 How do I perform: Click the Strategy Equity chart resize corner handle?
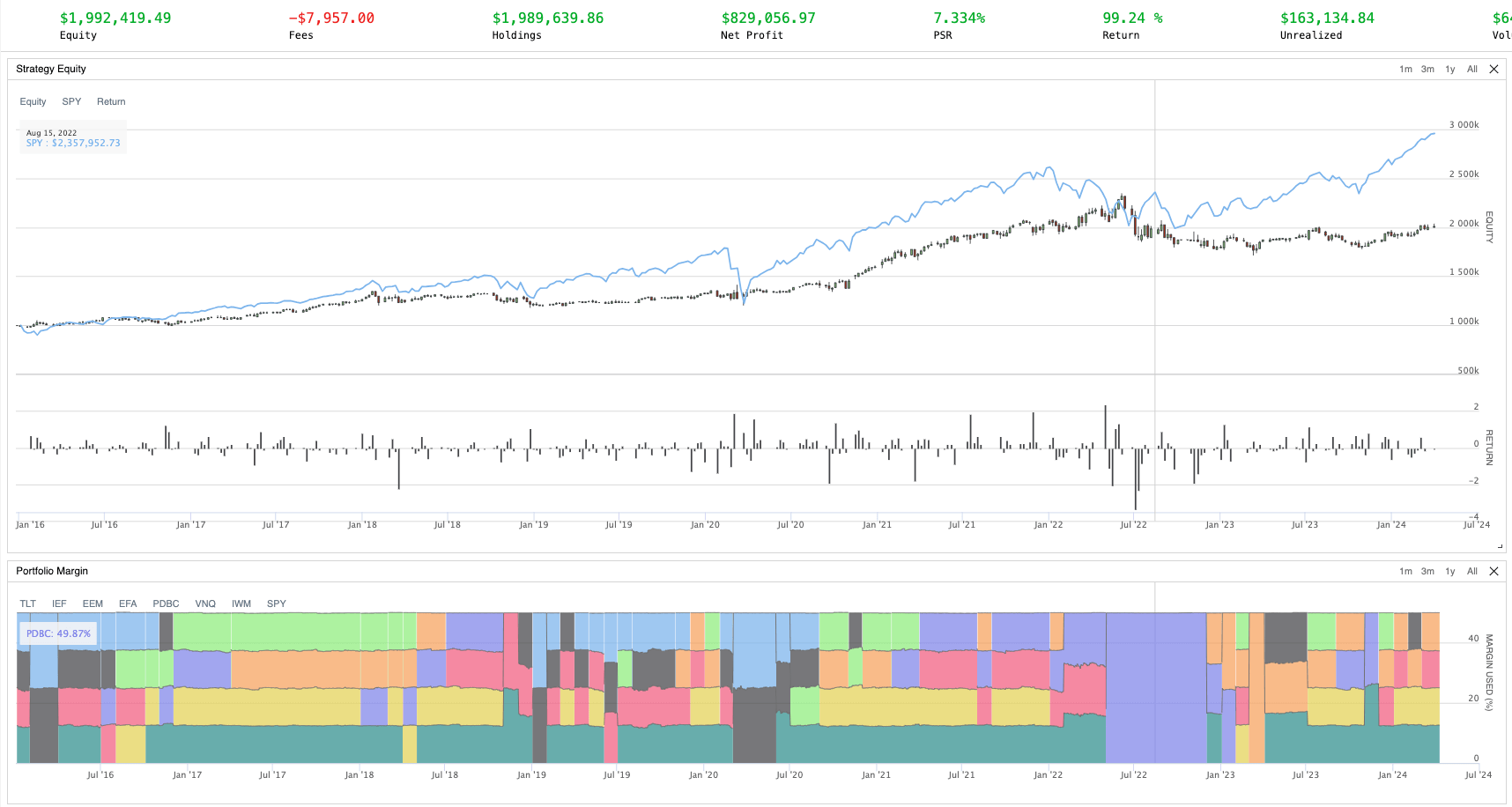coord(1500,546)
